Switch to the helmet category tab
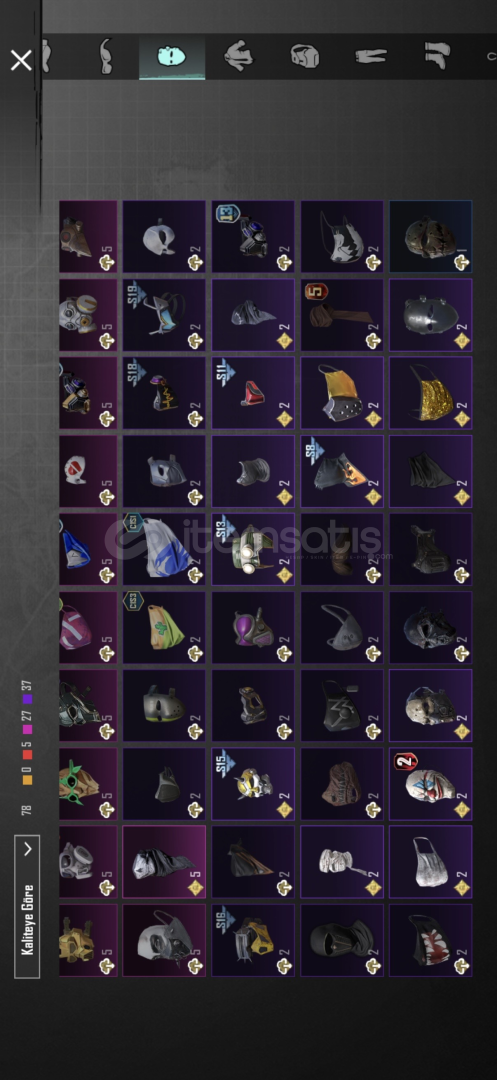497x1080 pixels. (305, 56)
